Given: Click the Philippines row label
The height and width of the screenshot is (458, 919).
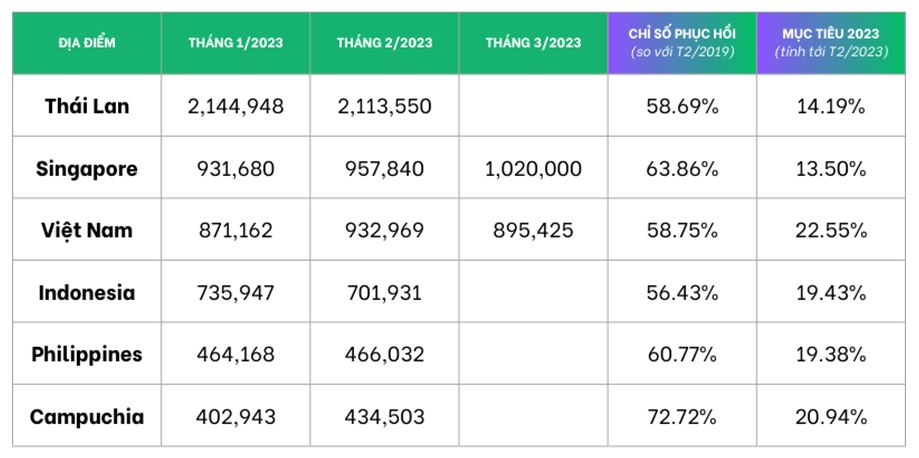Looking at the screenshot, I should [x=87, y=354].
